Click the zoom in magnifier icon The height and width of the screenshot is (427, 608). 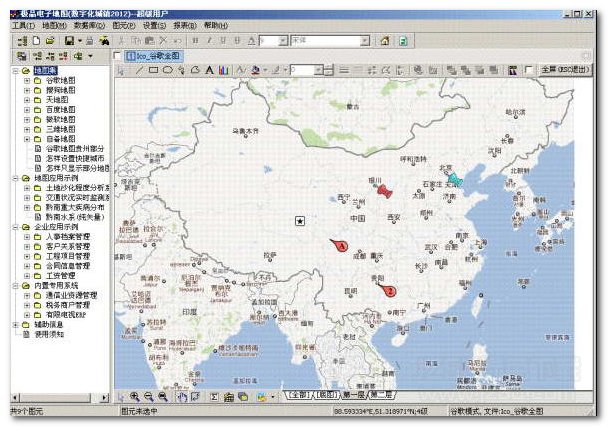point(135,396)
